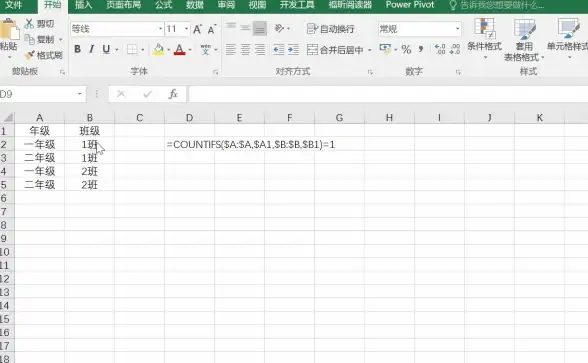Align text left
This screenshot has height=363, width=588.
pos(231,50)
